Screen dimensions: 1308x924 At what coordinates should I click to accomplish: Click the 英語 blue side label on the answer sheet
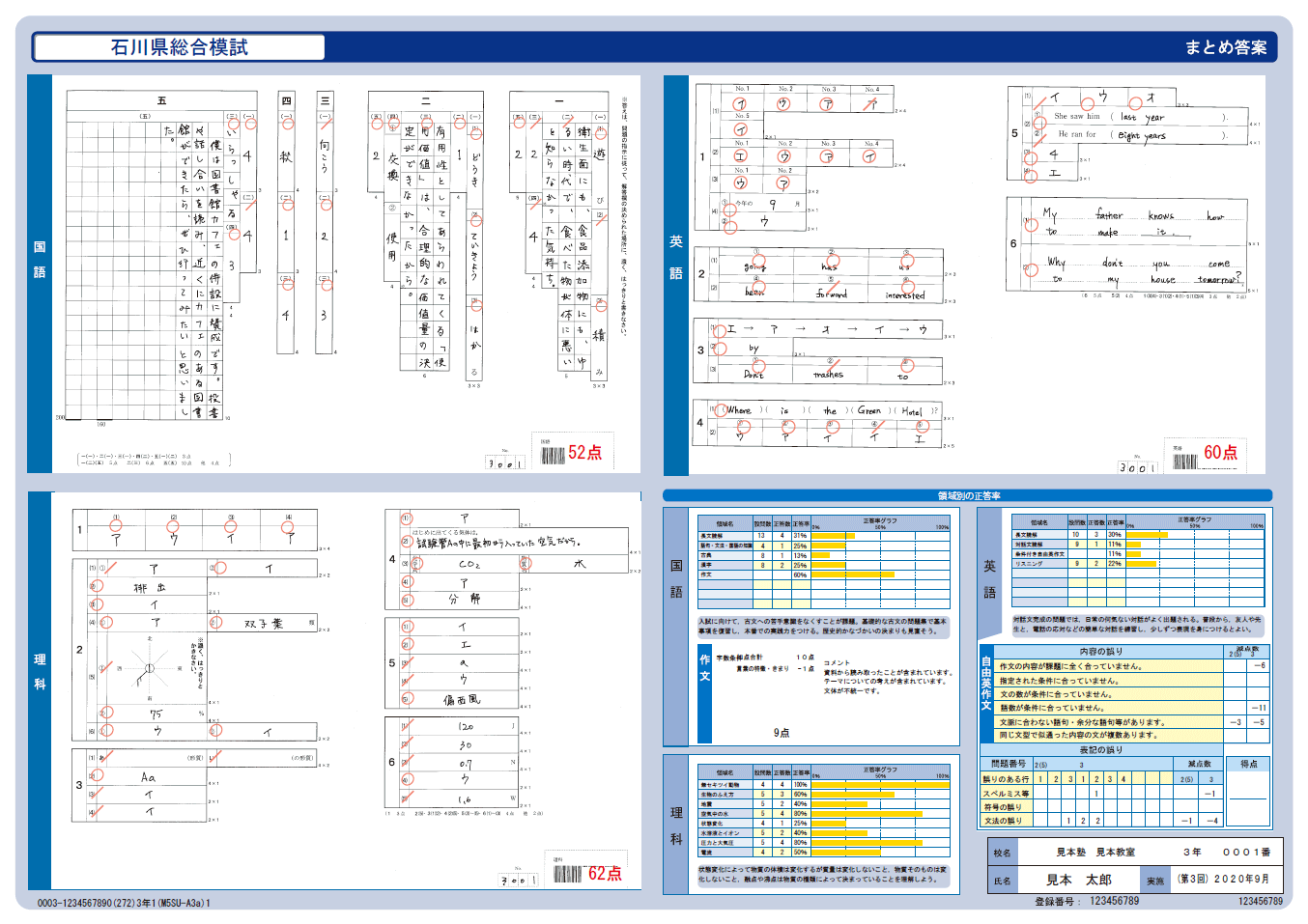click(x=676, y=275)
